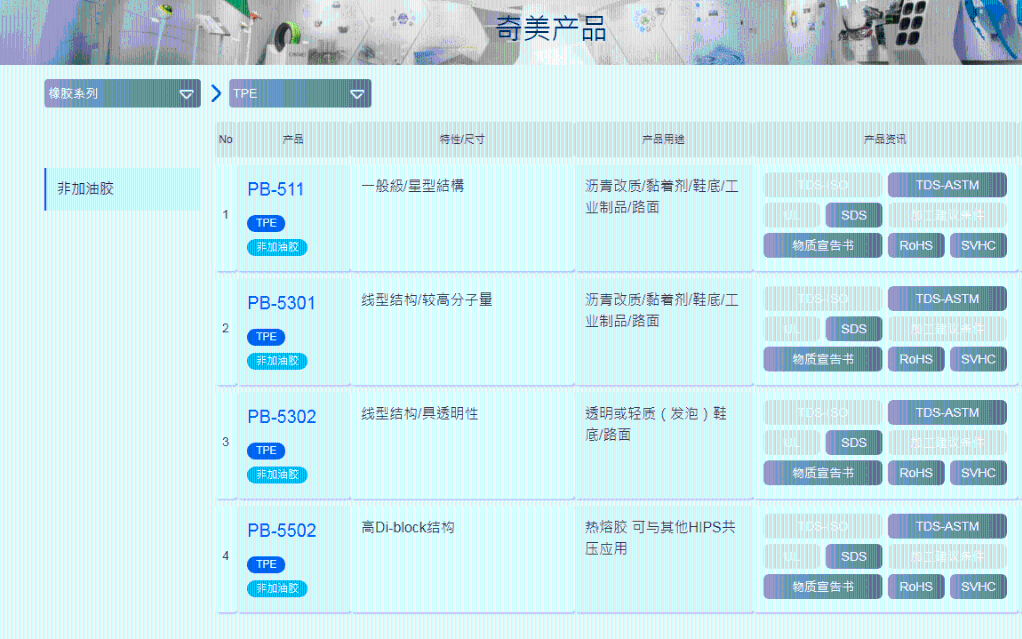The width and height of the screenshot is (1022, 639).
Task: Click the 线型结构/较高分子量 feature text
Action: [427, 300]
